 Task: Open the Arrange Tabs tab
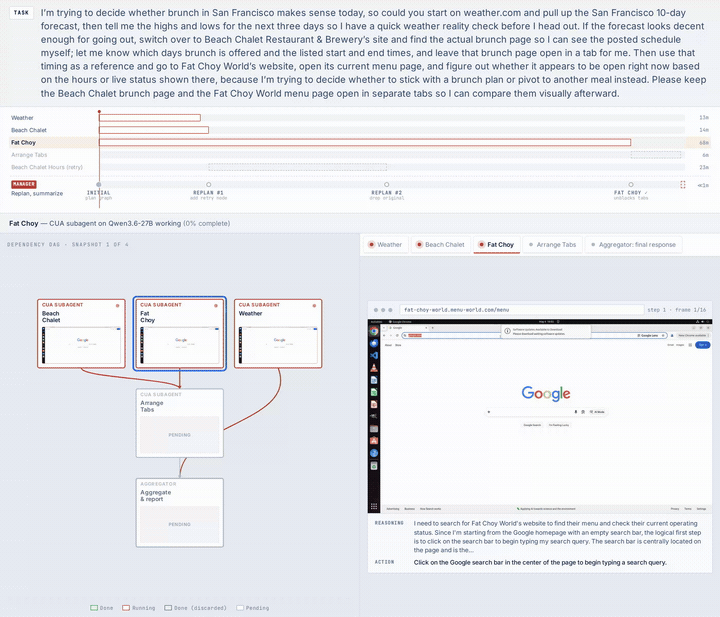coord(552,245)
